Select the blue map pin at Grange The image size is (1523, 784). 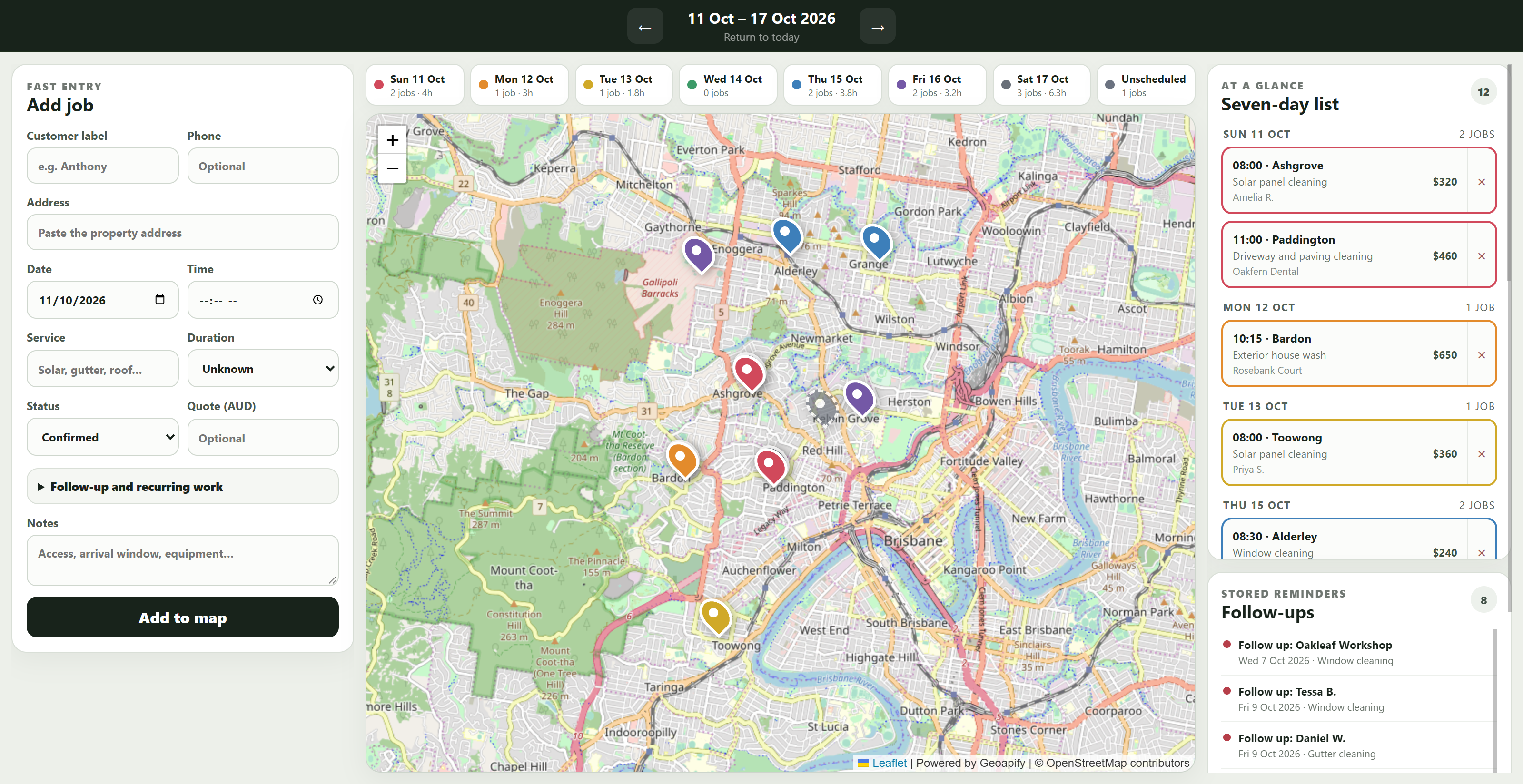pos(876,242)
